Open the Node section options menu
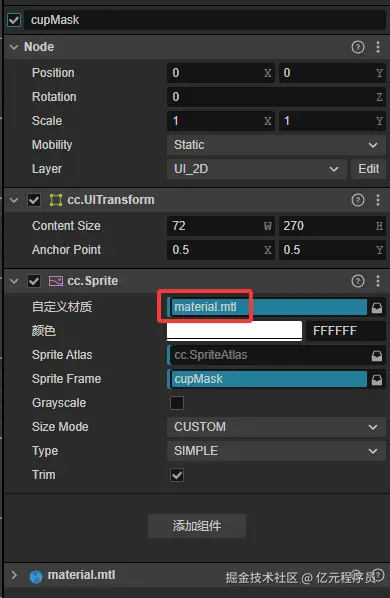The width and height of the screenshot is (390, 598). click(x=378, y=47)
